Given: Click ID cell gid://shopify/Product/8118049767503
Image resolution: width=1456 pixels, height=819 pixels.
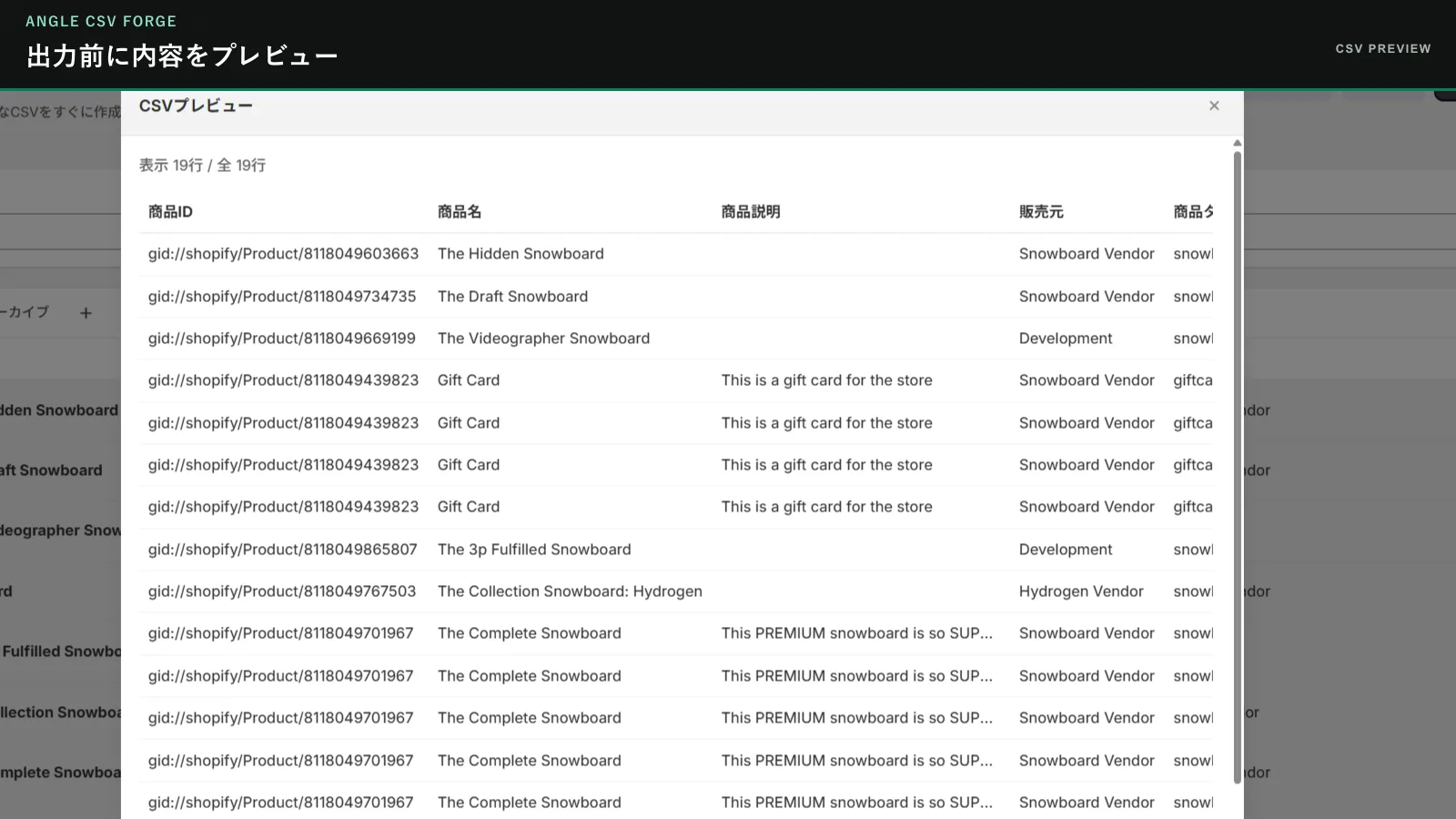Looking at the screenshot, I should tap(282, 591).
